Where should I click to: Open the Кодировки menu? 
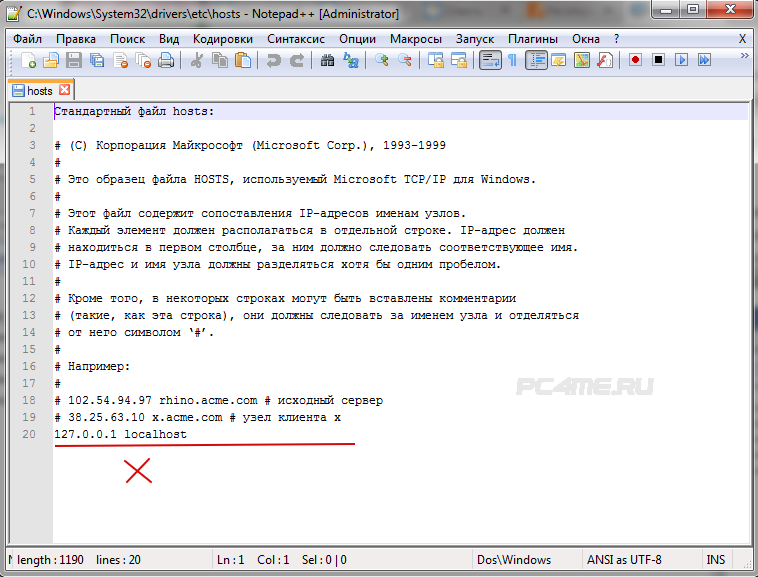tap(223, 39)
